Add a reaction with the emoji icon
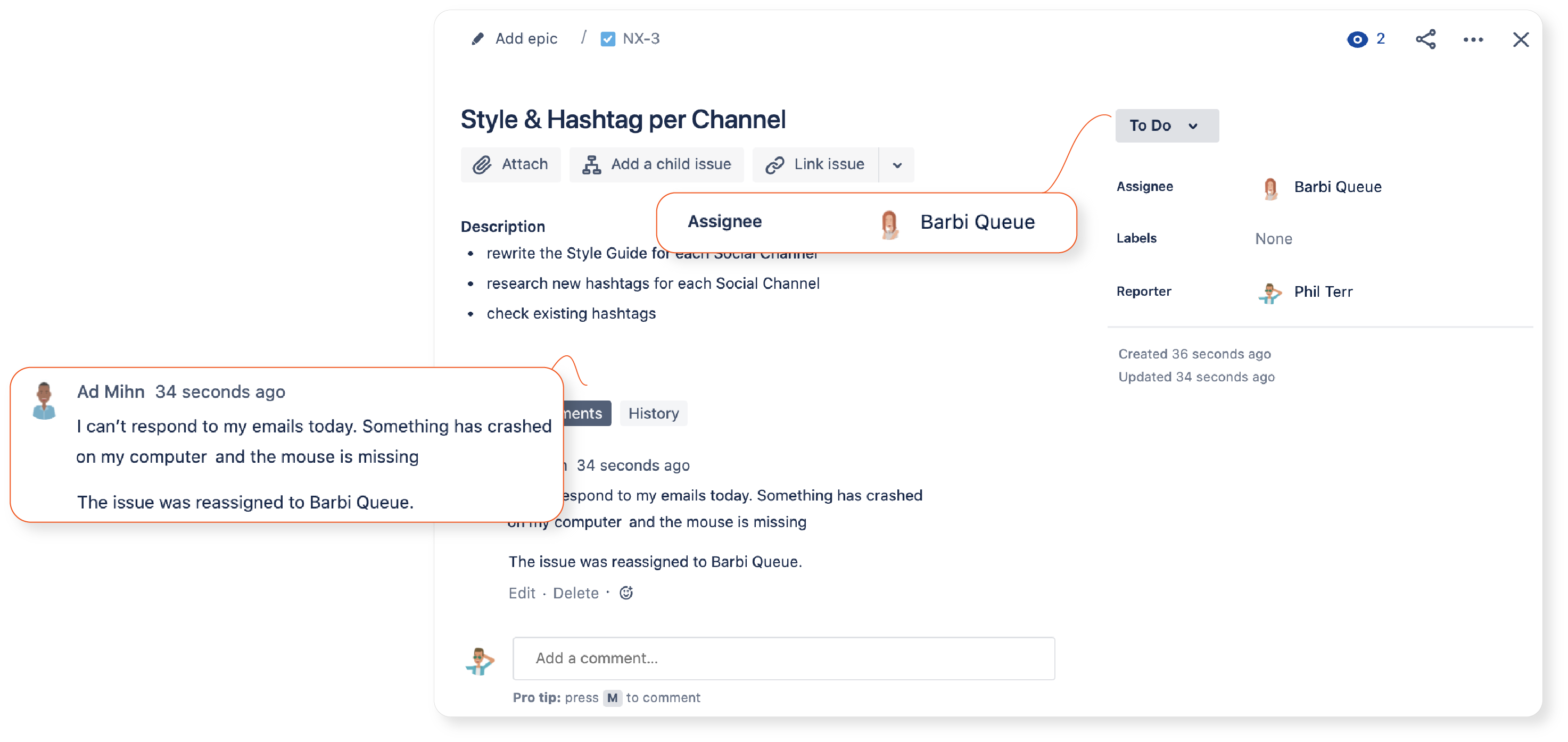Screen dimensions: 1568x742 [x=626, y=593]
